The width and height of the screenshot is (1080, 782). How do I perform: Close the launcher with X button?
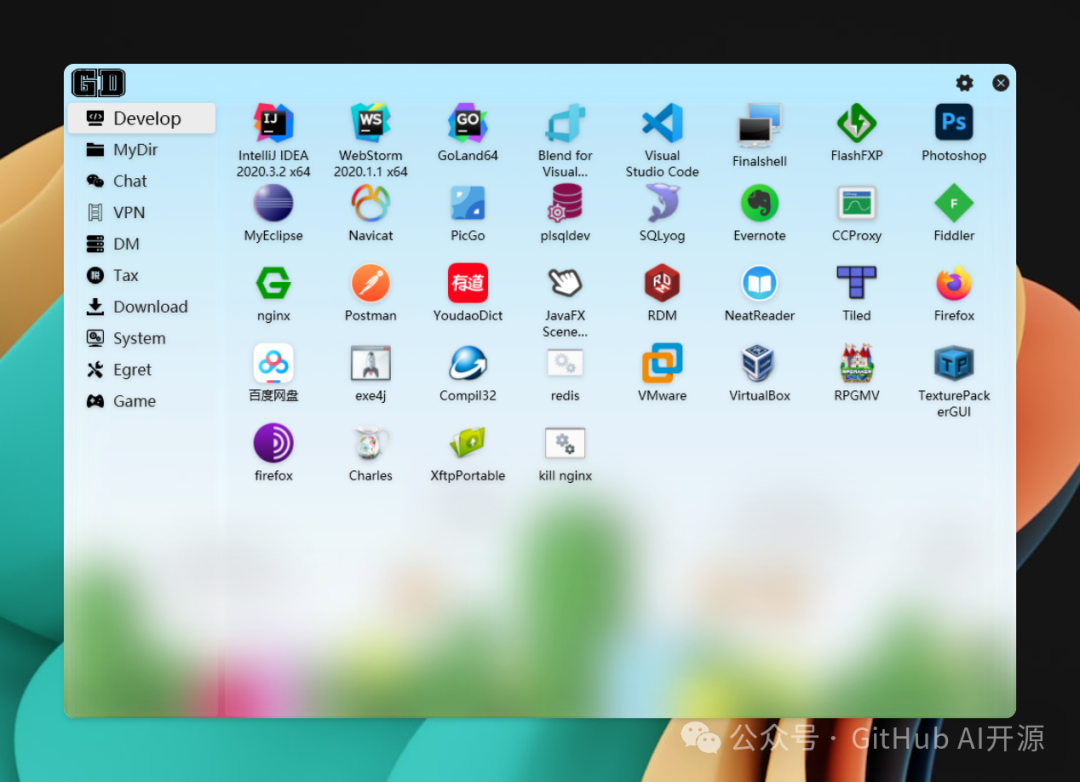1001,83
